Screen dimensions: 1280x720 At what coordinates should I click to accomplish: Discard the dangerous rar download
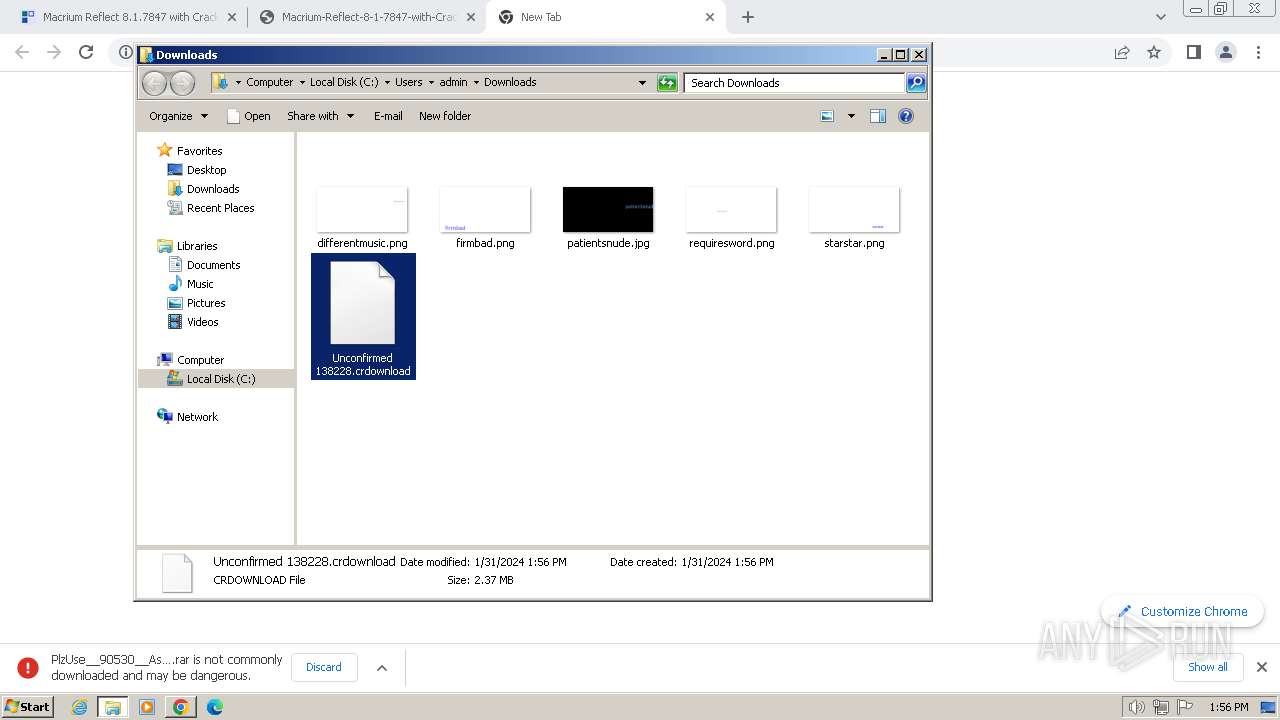pyautogui.click(x=324, y=667)
